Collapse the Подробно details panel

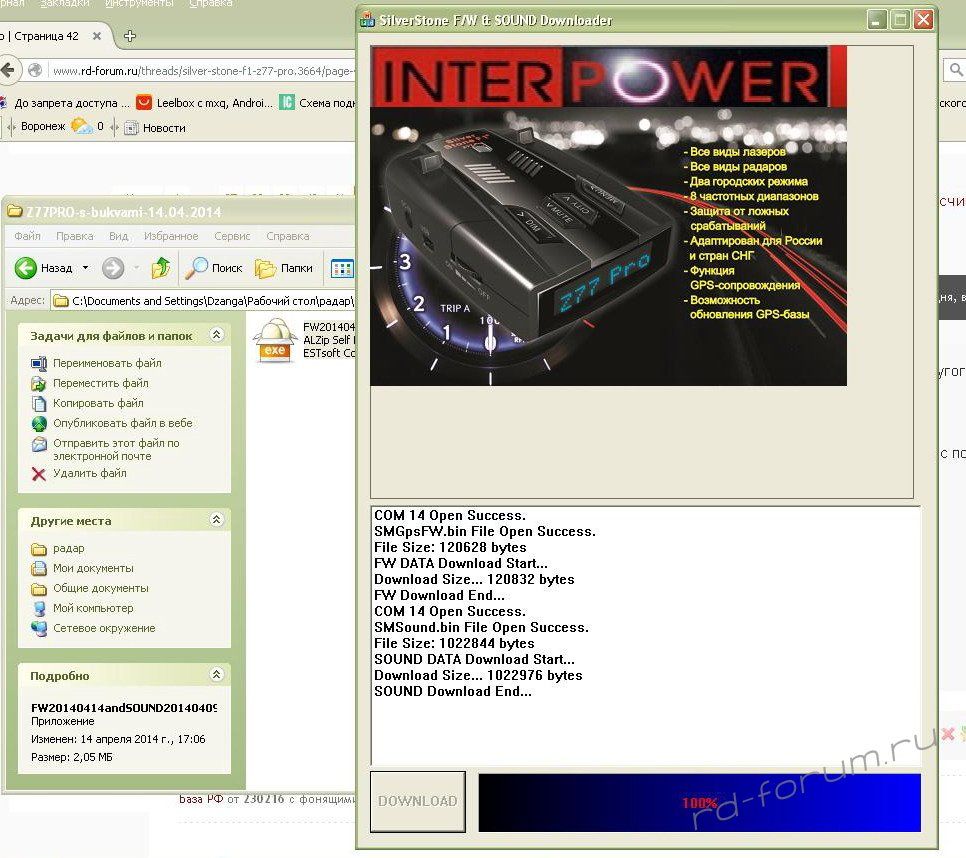216,675
